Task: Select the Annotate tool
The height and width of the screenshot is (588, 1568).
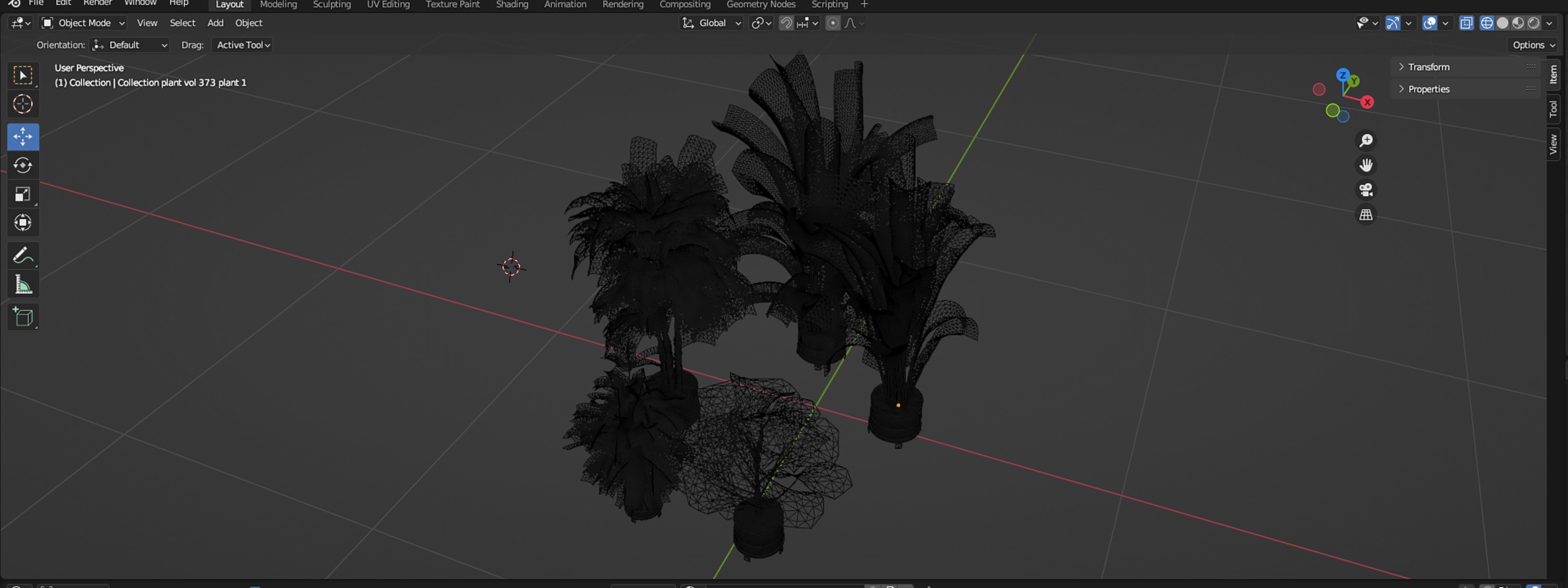Action: coord(23,256)
